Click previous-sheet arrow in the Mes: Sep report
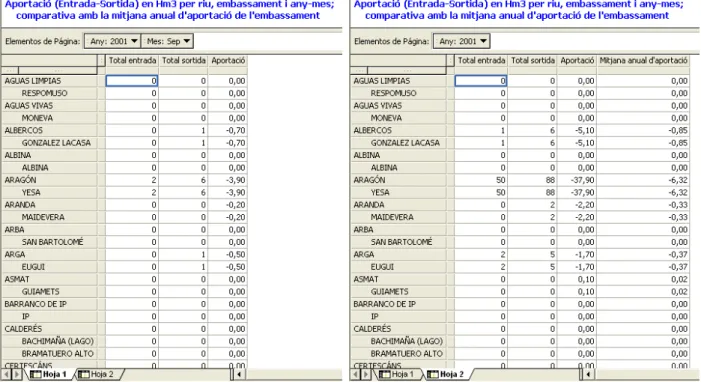 (6, 374)
